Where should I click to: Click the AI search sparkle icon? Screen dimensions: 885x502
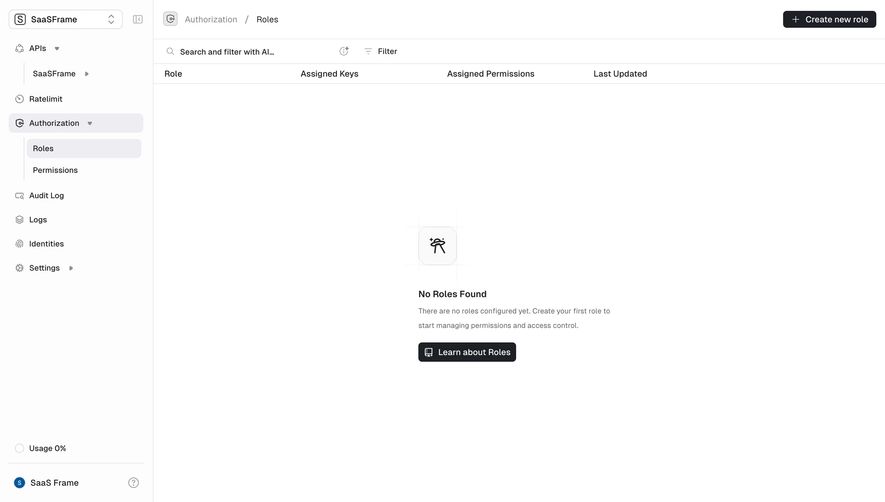pos(344,51)
